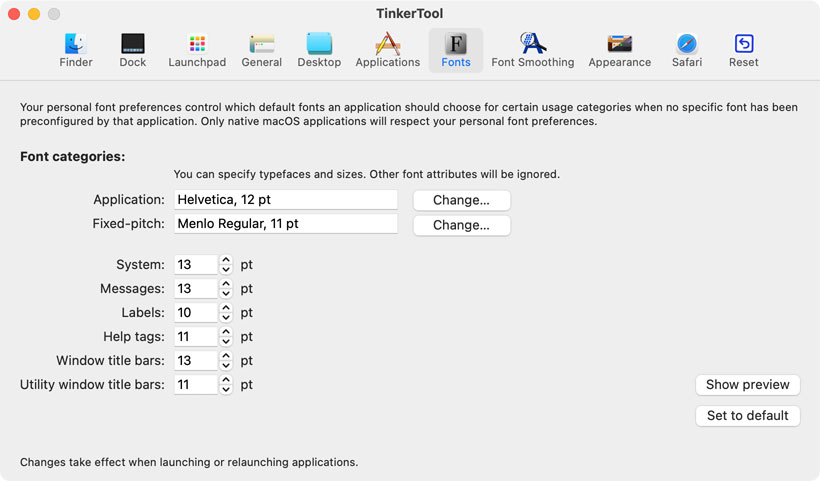Click Change button for Application font
Viewport: 820px width, 481px height.
tap(461, 200)
